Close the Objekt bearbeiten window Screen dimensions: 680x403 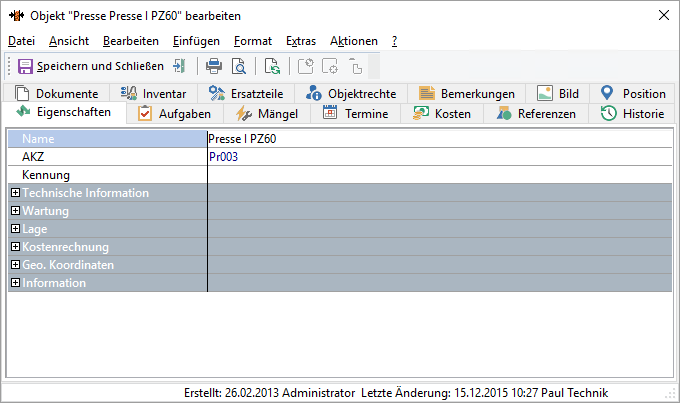click(x=664, y=15)
